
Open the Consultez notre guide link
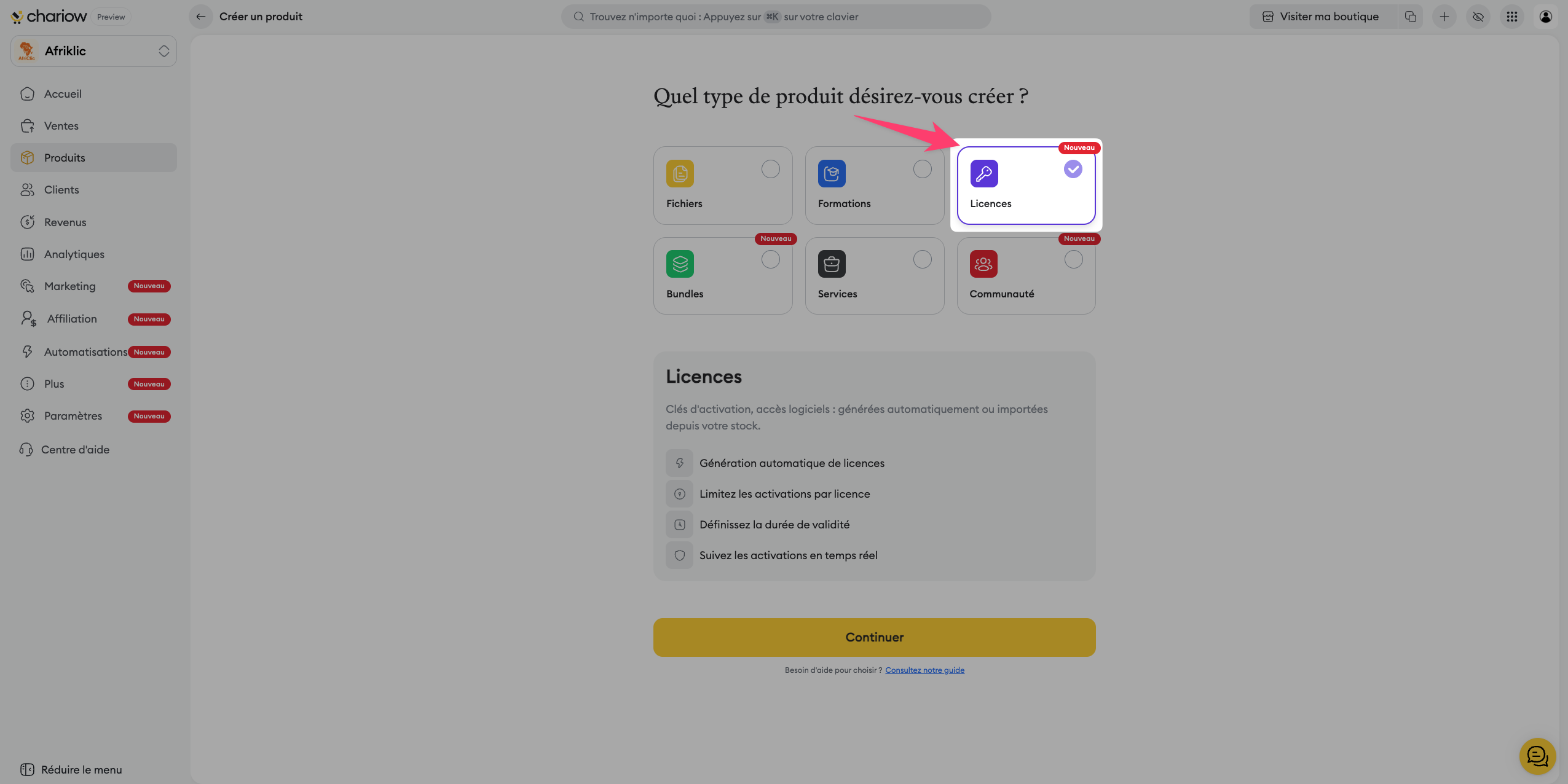pos(924,670)
